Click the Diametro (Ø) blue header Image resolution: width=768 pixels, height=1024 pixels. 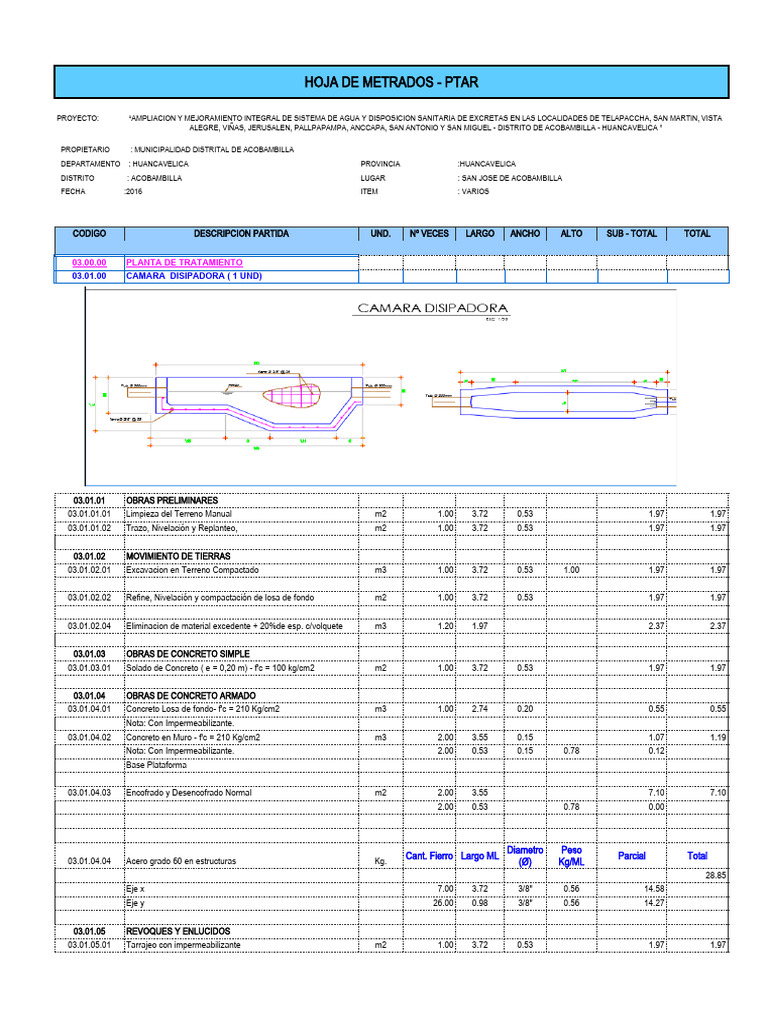[x=525, y=856]
